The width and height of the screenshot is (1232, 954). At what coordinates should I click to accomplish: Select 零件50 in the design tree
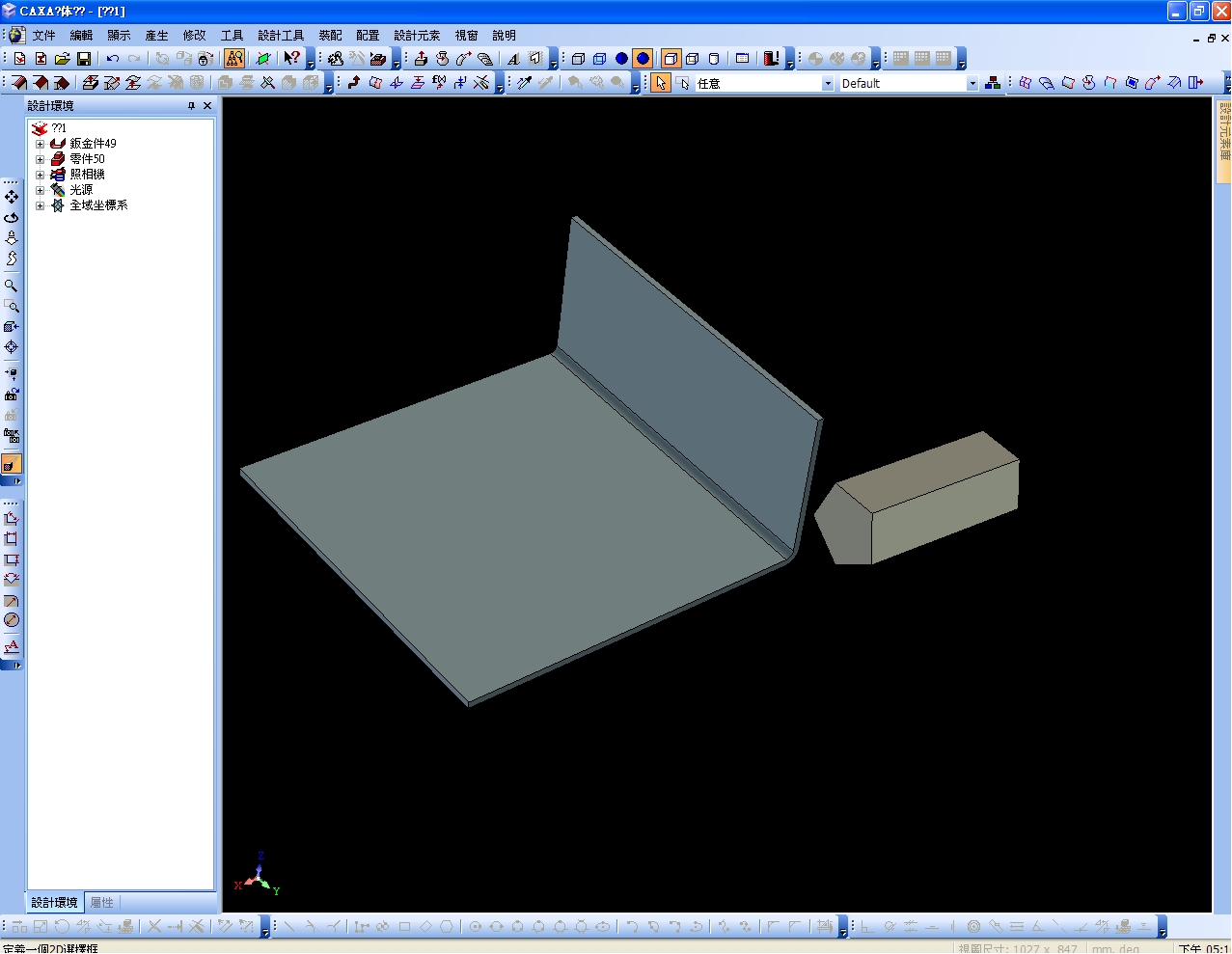coord(87,159)
